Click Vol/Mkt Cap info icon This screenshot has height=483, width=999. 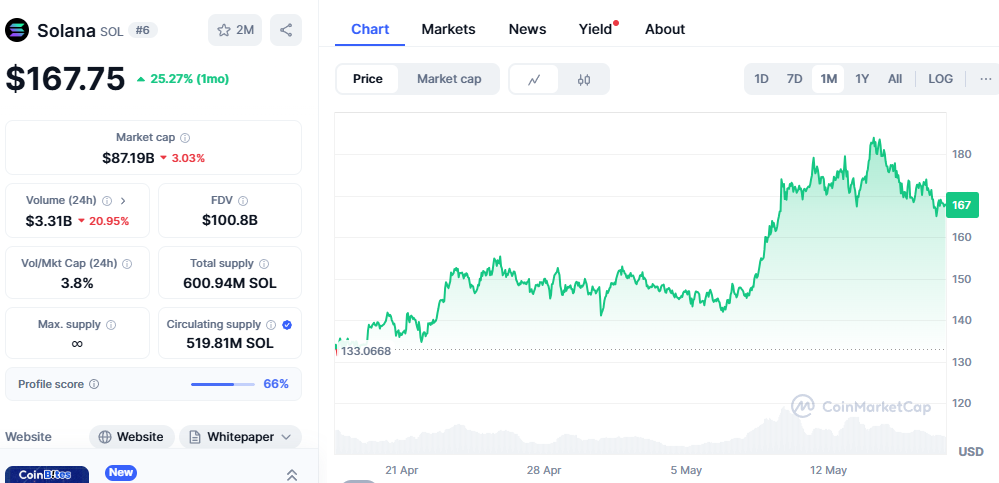pos(127,263)
